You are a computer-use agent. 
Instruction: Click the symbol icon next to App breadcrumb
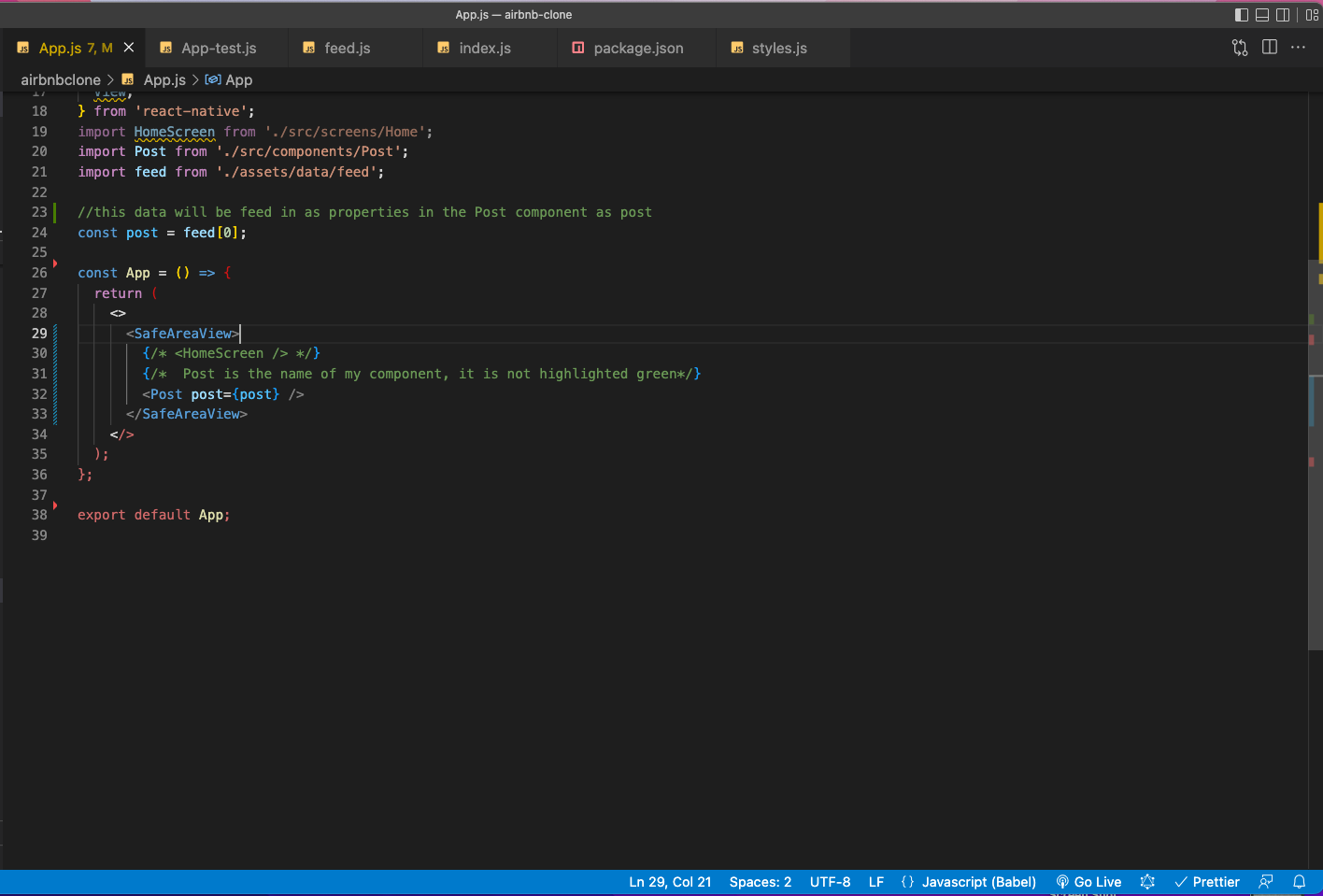[213, 80]
